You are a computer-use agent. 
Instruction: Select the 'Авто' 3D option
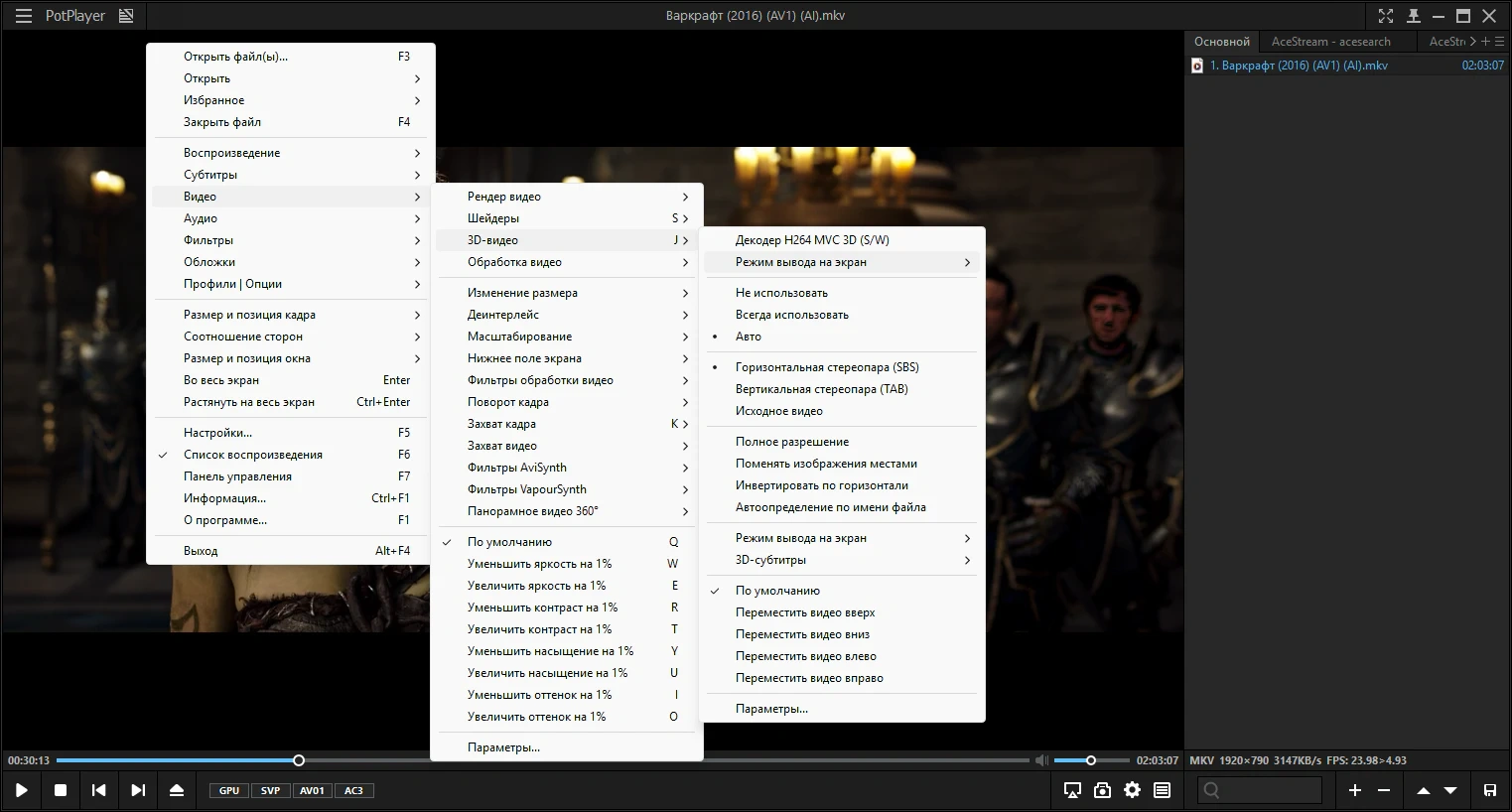pyautogui.click(x=842, y=337)
